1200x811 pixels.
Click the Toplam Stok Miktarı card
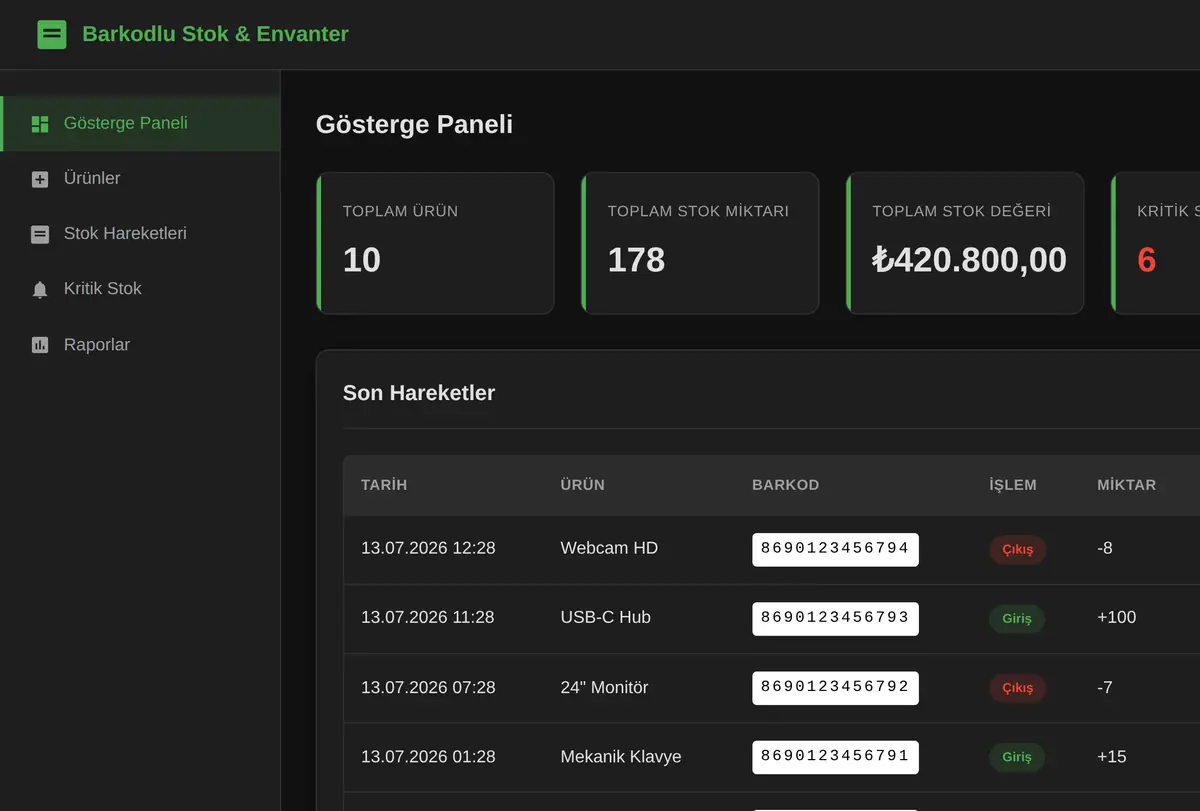coord(700,243)
